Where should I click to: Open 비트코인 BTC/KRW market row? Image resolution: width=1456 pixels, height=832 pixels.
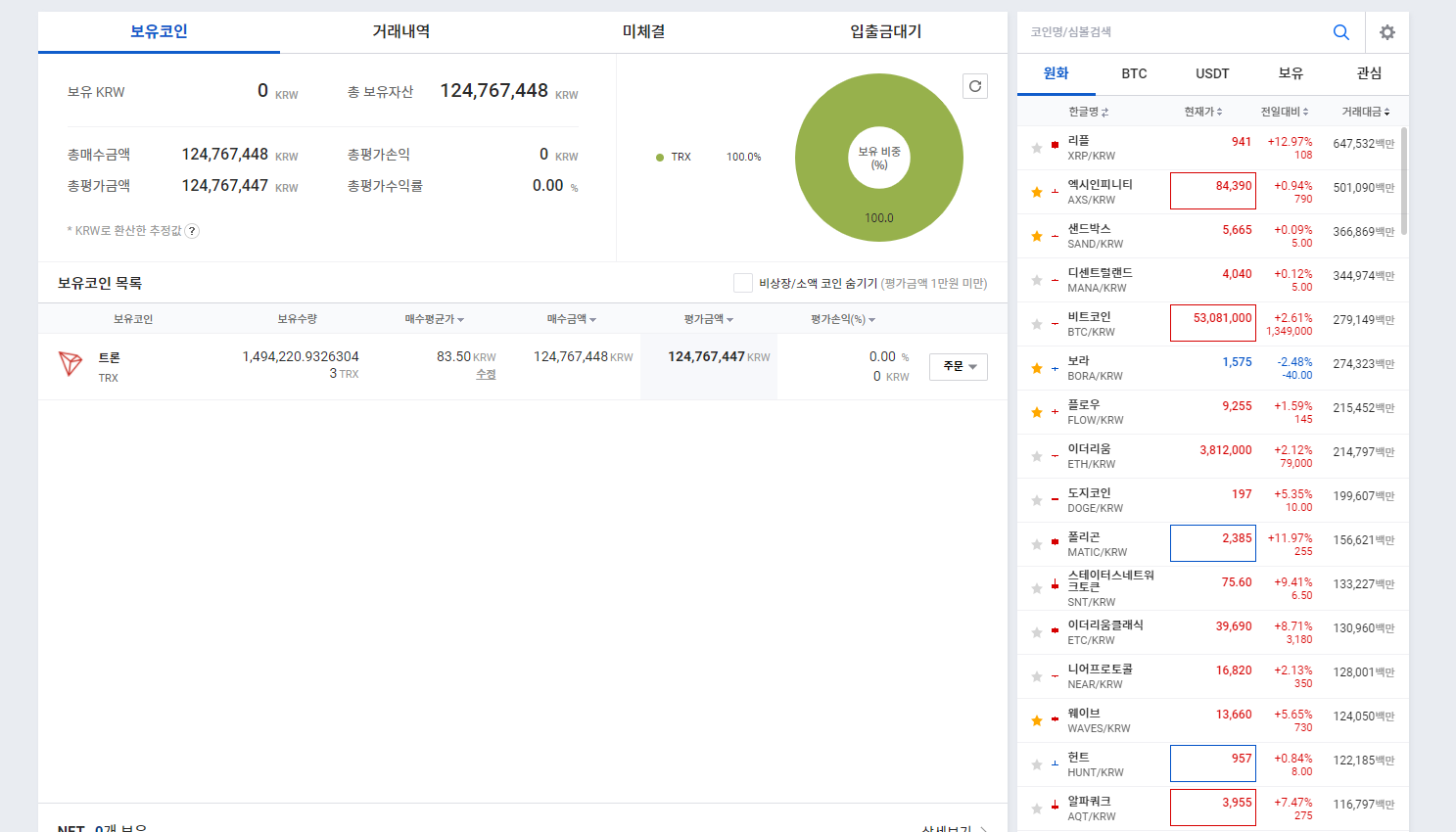1209,324
